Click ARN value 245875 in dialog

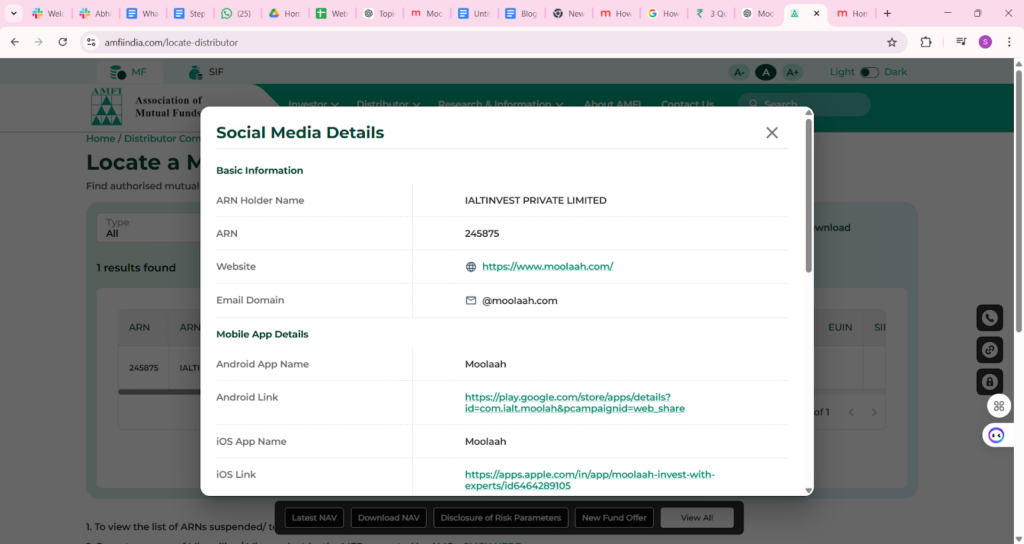pos(482,233)
